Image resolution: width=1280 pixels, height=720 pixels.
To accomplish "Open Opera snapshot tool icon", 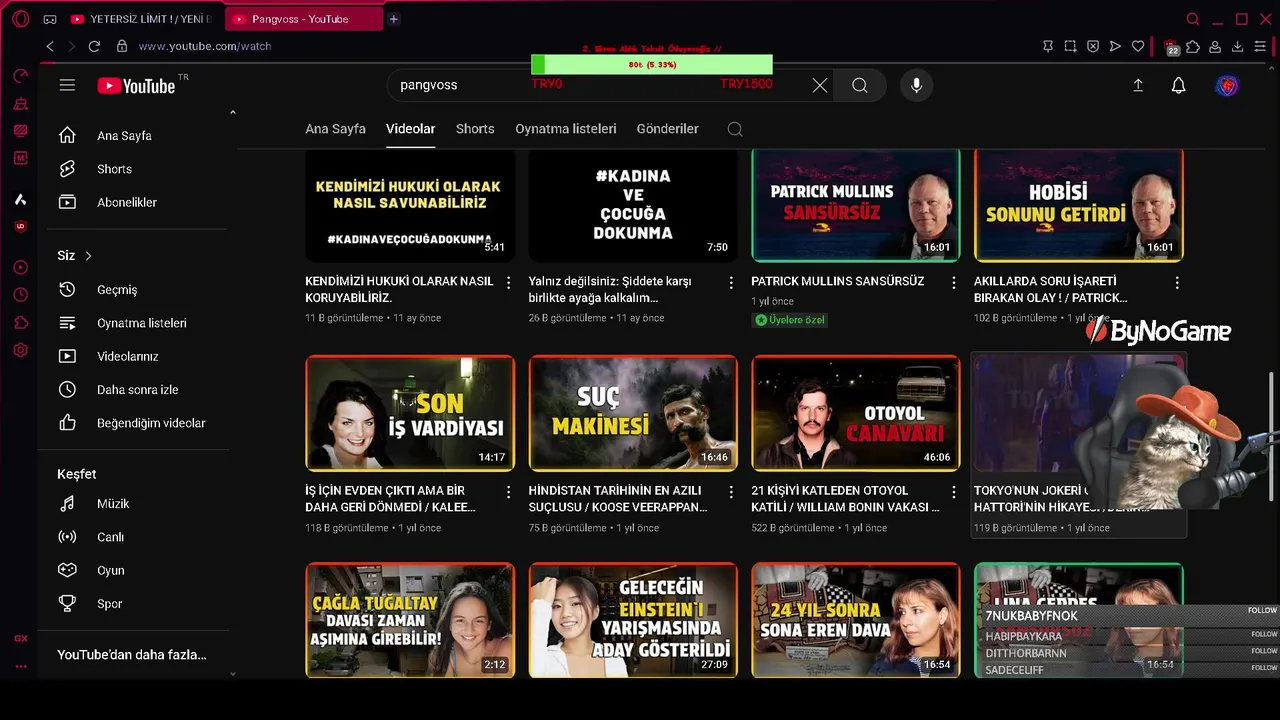I will tap(1070, 46).
